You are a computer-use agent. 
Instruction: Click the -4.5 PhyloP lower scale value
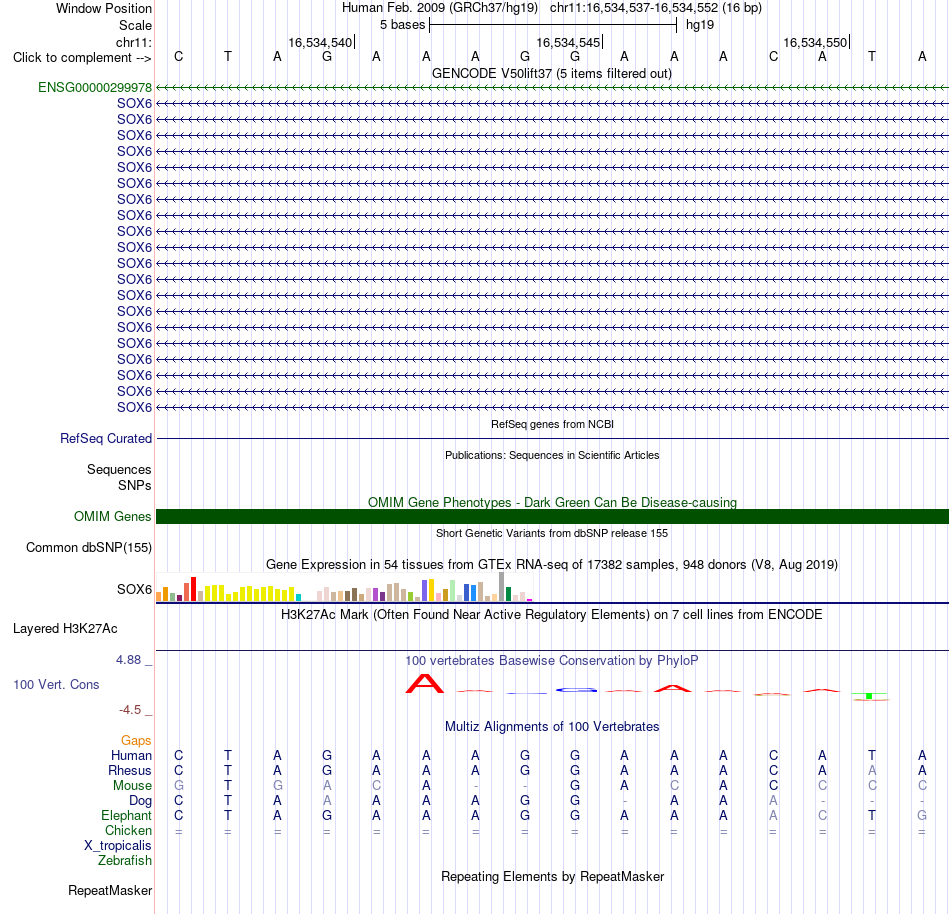[x=130, y=709]
